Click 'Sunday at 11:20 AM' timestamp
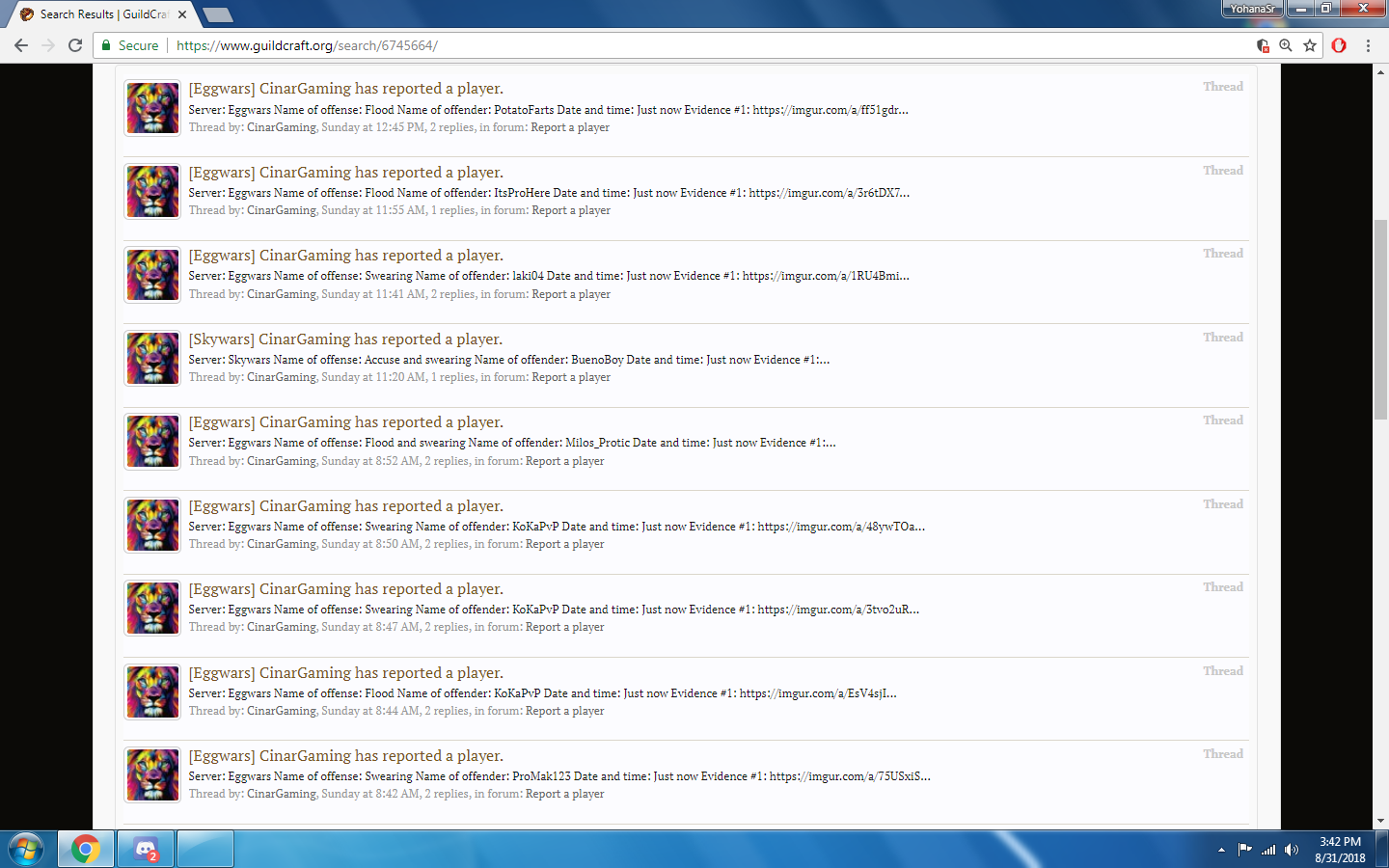 [373, 377]
